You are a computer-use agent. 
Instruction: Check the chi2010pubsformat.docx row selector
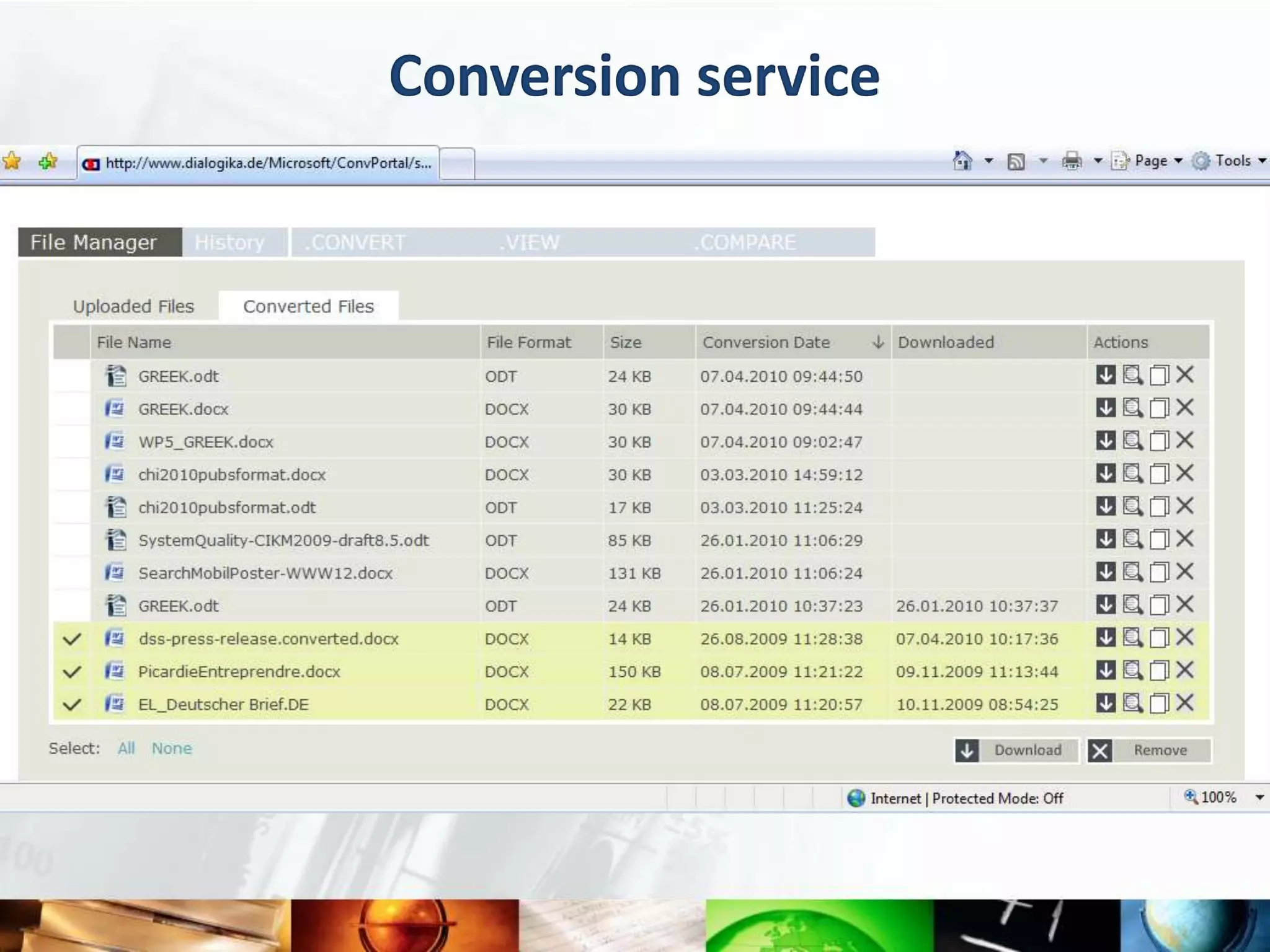(72, 474)
